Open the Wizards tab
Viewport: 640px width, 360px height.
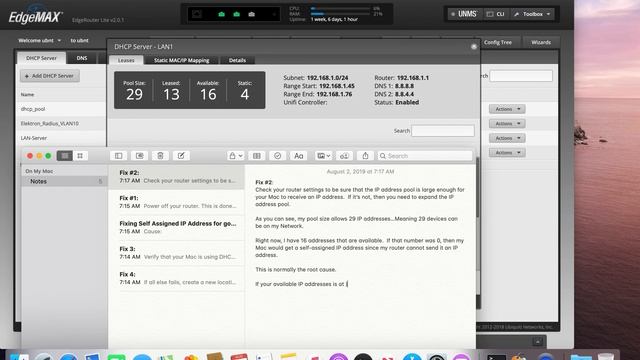click(541, 42)
